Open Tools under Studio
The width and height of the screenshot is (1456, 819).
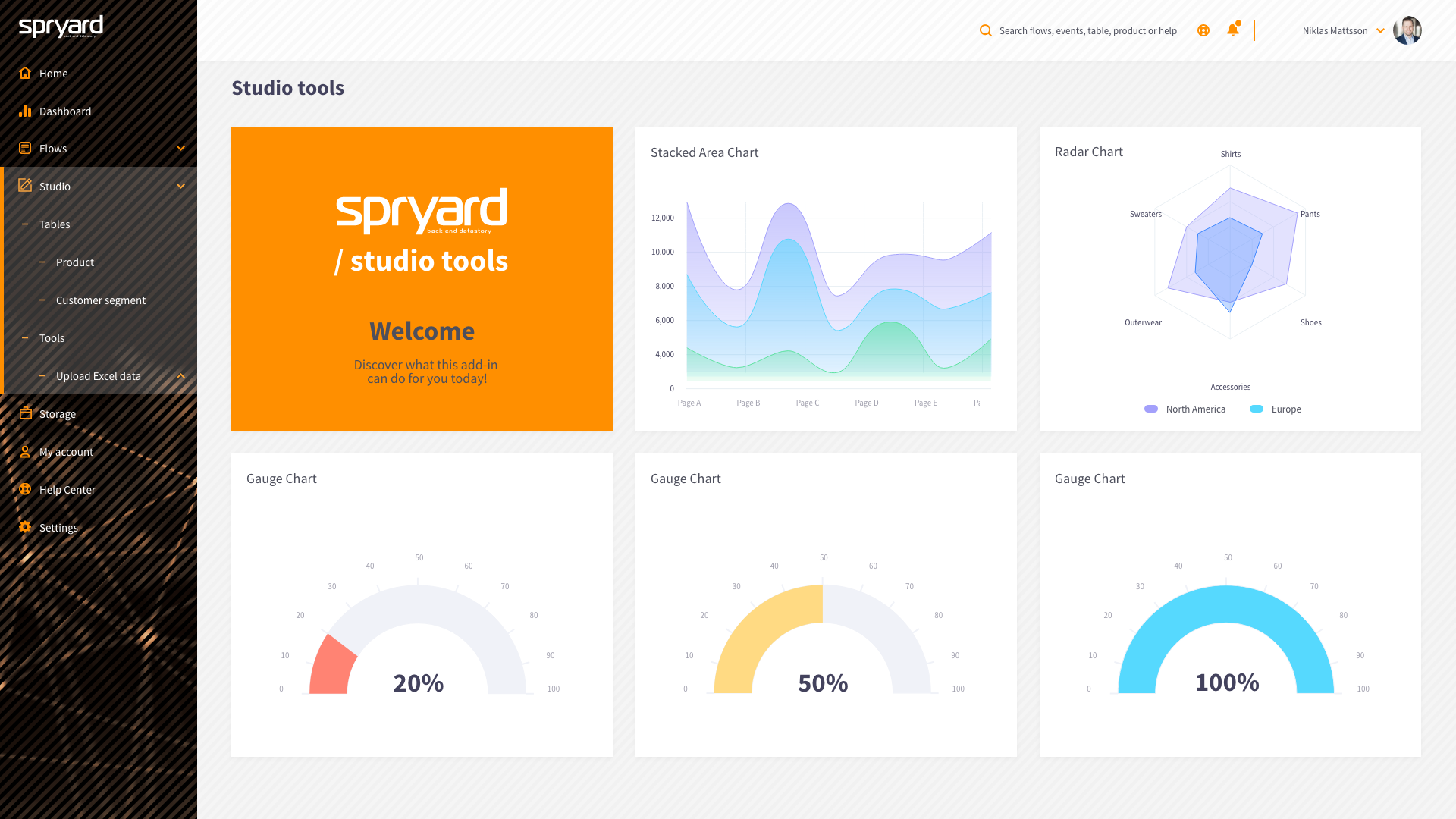click(x=52, y=337)
